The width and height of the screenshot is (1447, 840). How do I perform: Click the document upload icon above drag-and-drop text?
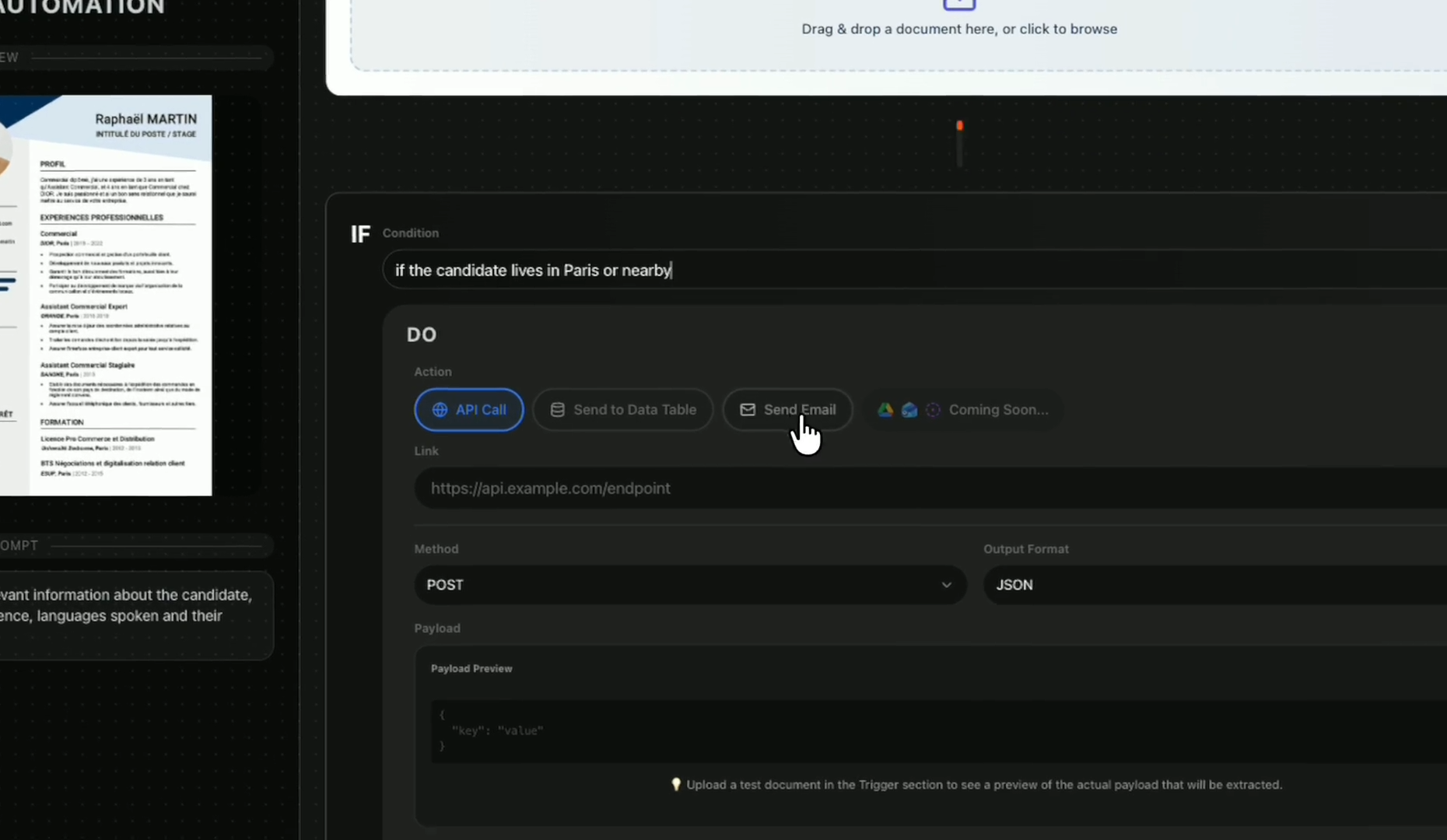pyautogui.click(x=959, y=4)
